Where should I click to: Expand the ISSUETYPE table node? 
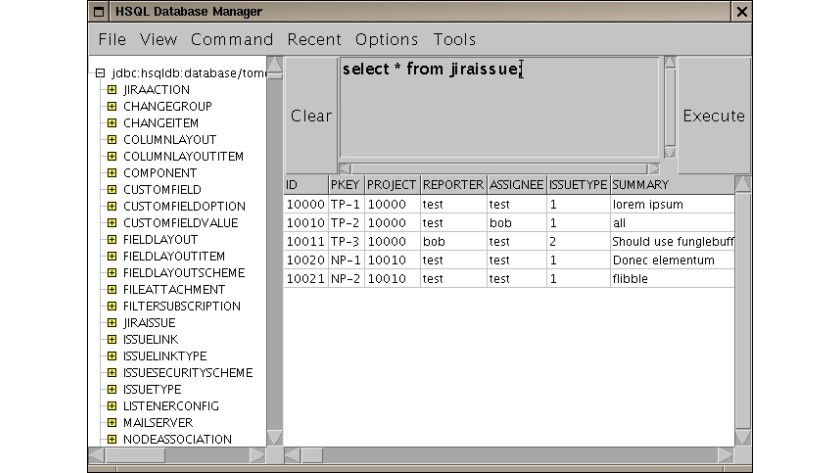pyautogui.click(x=111, y=389)
